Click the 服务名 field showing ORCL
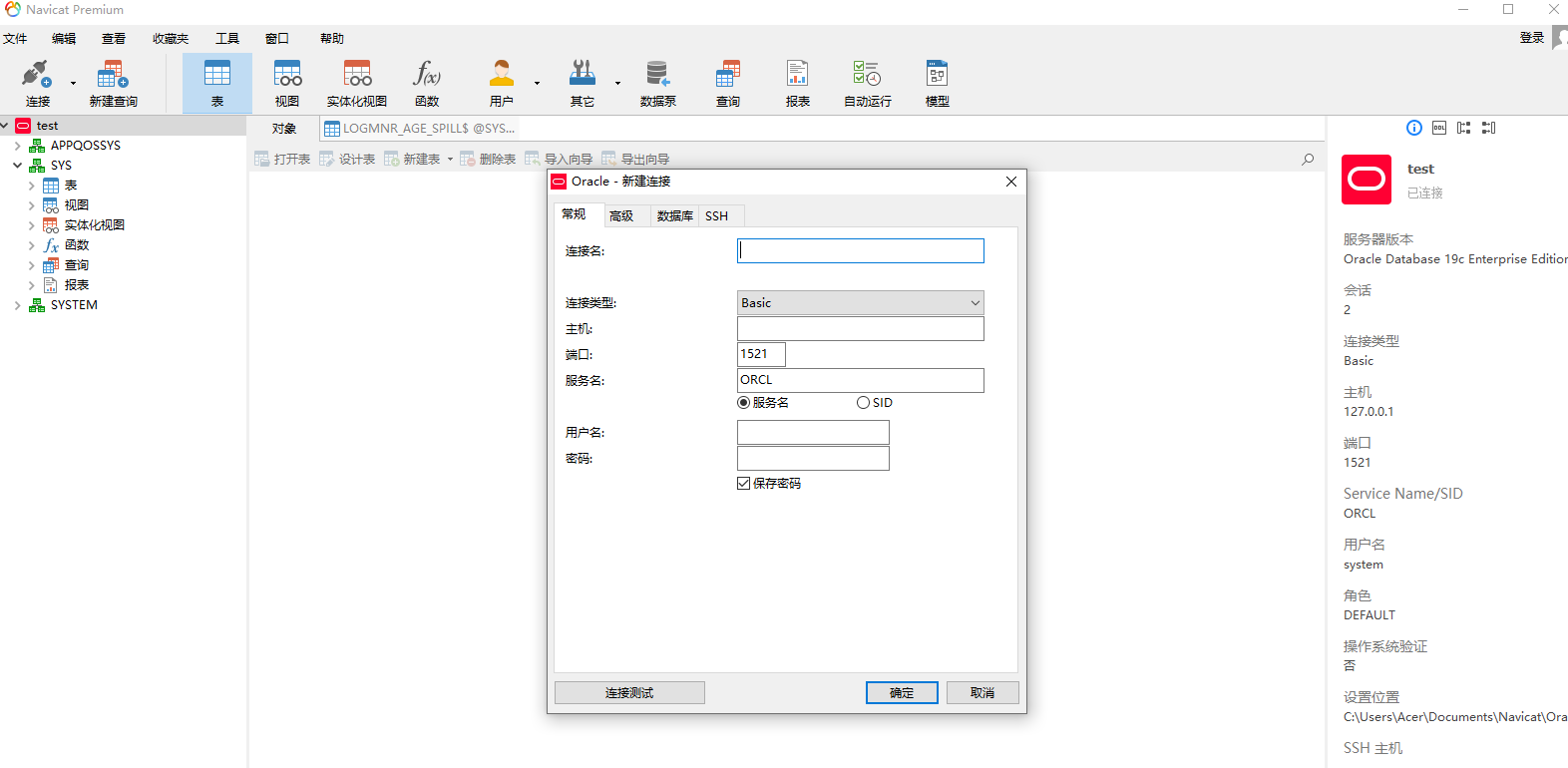 coord(861,380)
